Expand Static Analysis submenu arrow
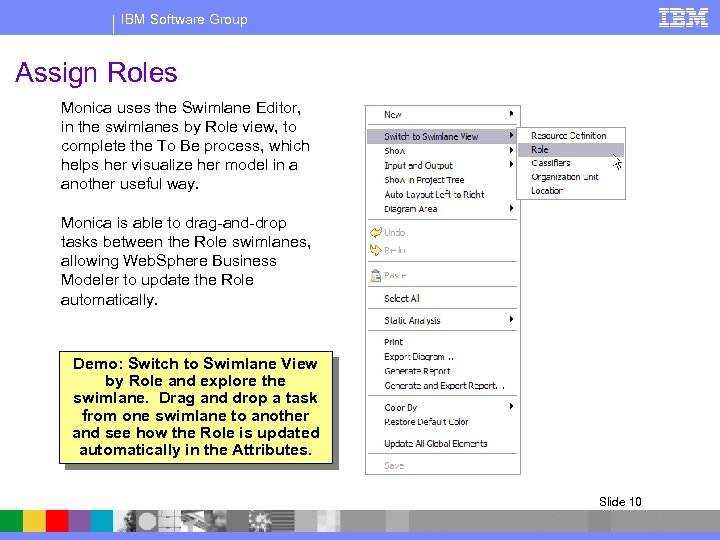The width and height of the screenshot is (720, 540). pyautogui.click(x=512, y=319)
